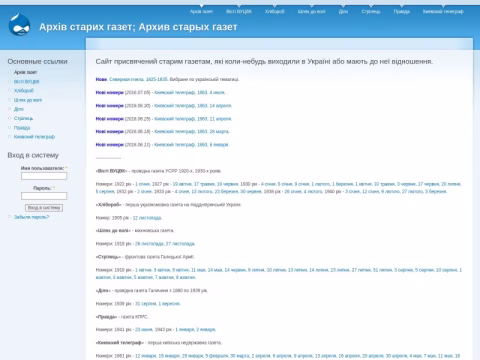
Task: Open Вісті ВУЦВК issue '17 травня'
Action: (204, 184)
